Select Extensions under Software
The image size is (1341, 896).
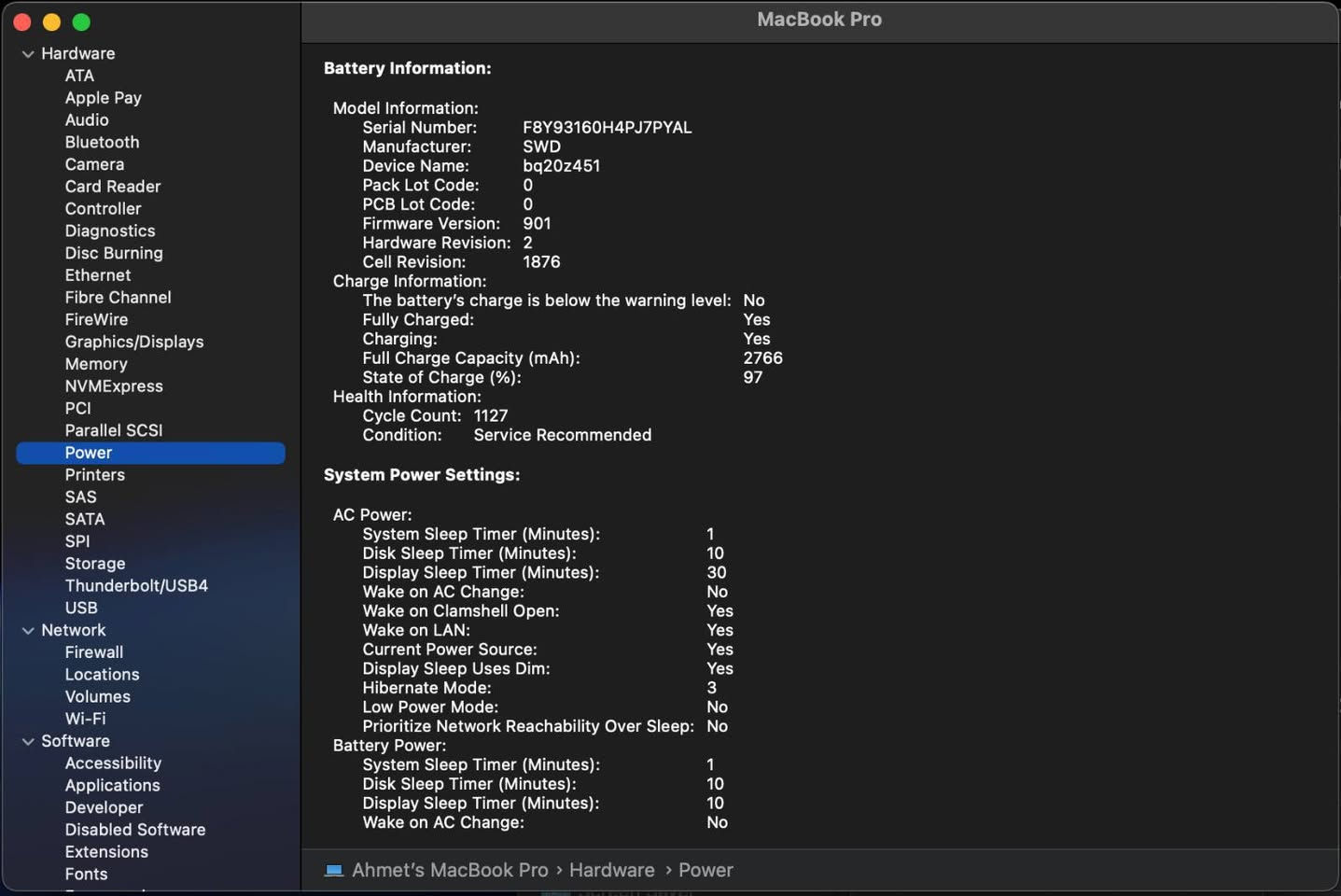click(x=106, y=852)
